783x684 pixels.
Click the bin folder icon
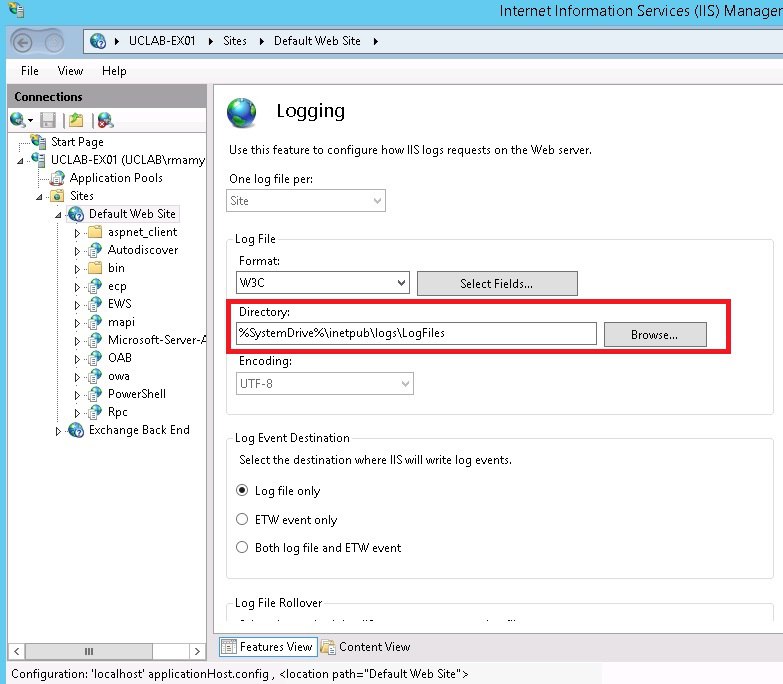95,268
